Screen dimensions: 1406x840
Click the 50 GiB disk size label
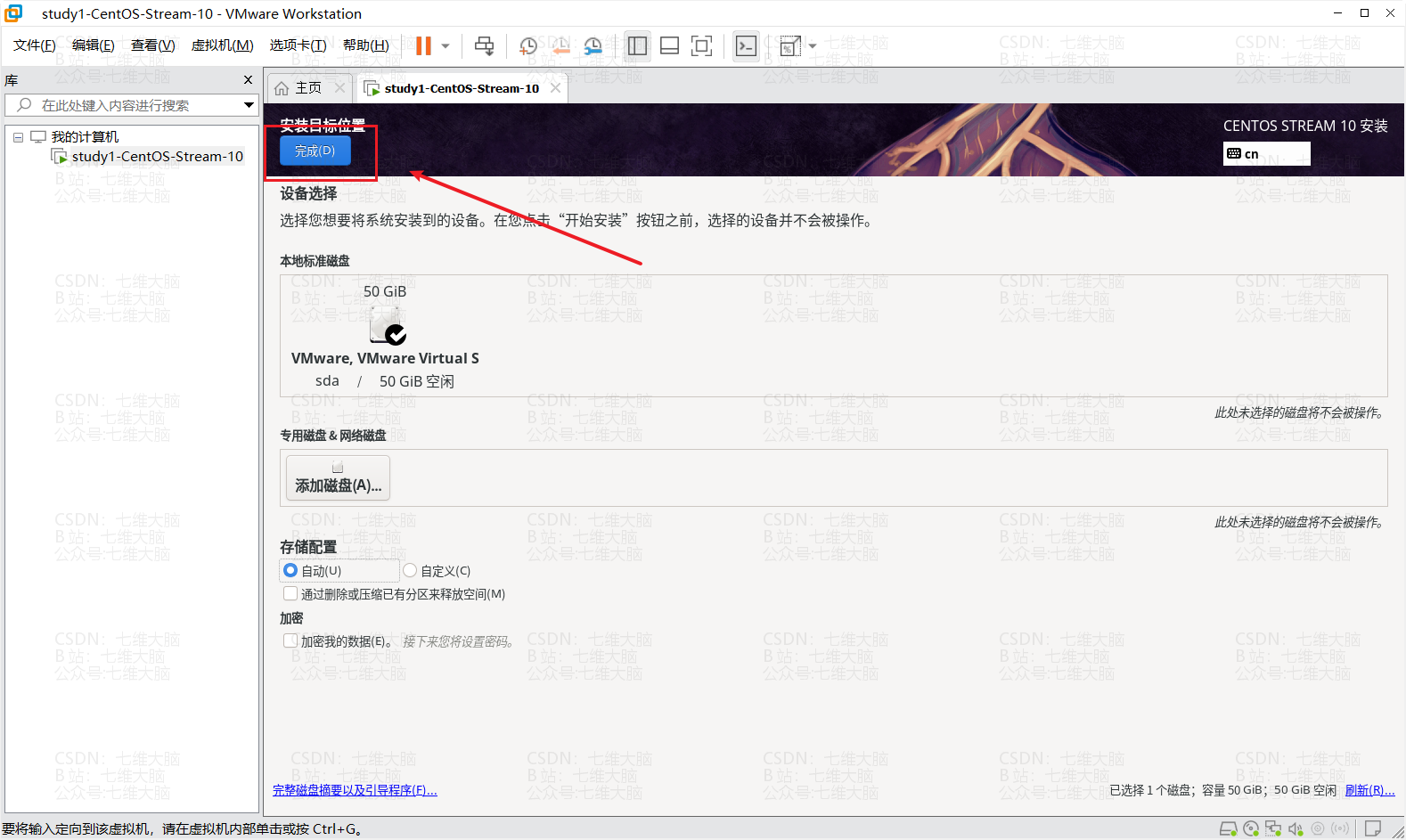pos(385,291)
